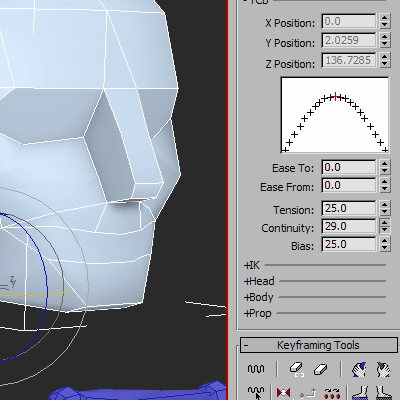400x400 pixels.
Task: Expand the Body rollout
Action: [259, 297]
